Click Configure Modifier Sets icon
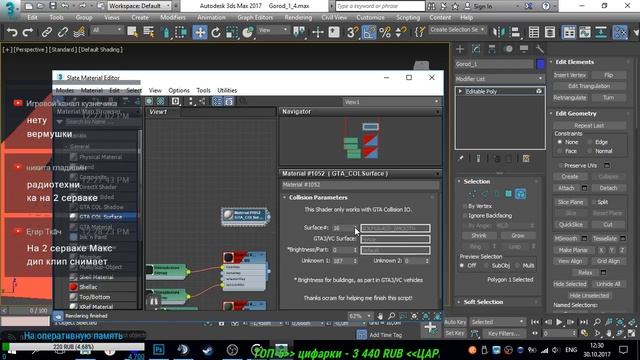640x360 pixels. click(526, 158)
